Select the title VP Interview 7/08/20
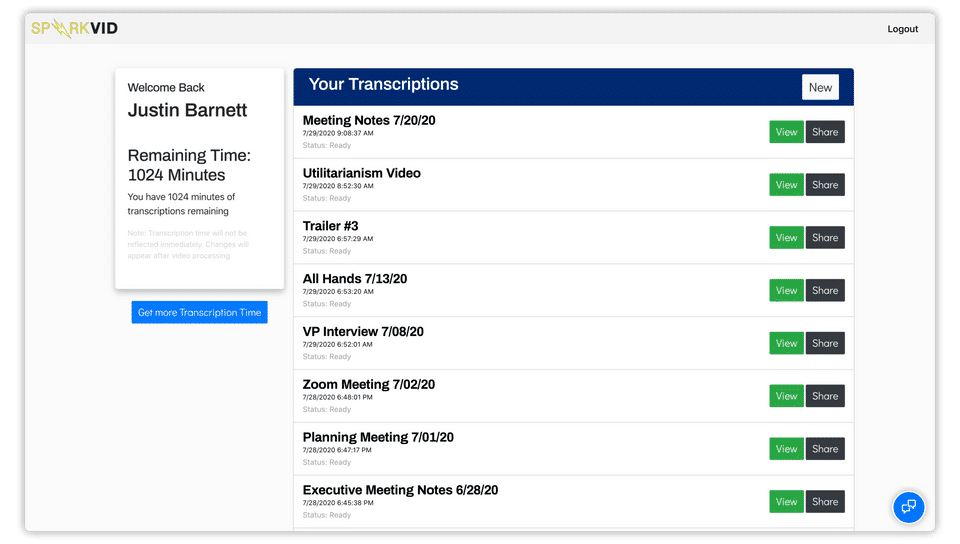 pyautogui.click(x=363, y=332)
